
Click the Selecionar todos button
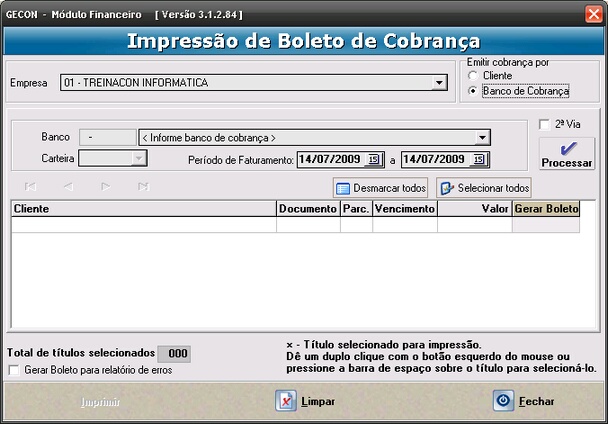pyautogui.click(x=484, y=188)
